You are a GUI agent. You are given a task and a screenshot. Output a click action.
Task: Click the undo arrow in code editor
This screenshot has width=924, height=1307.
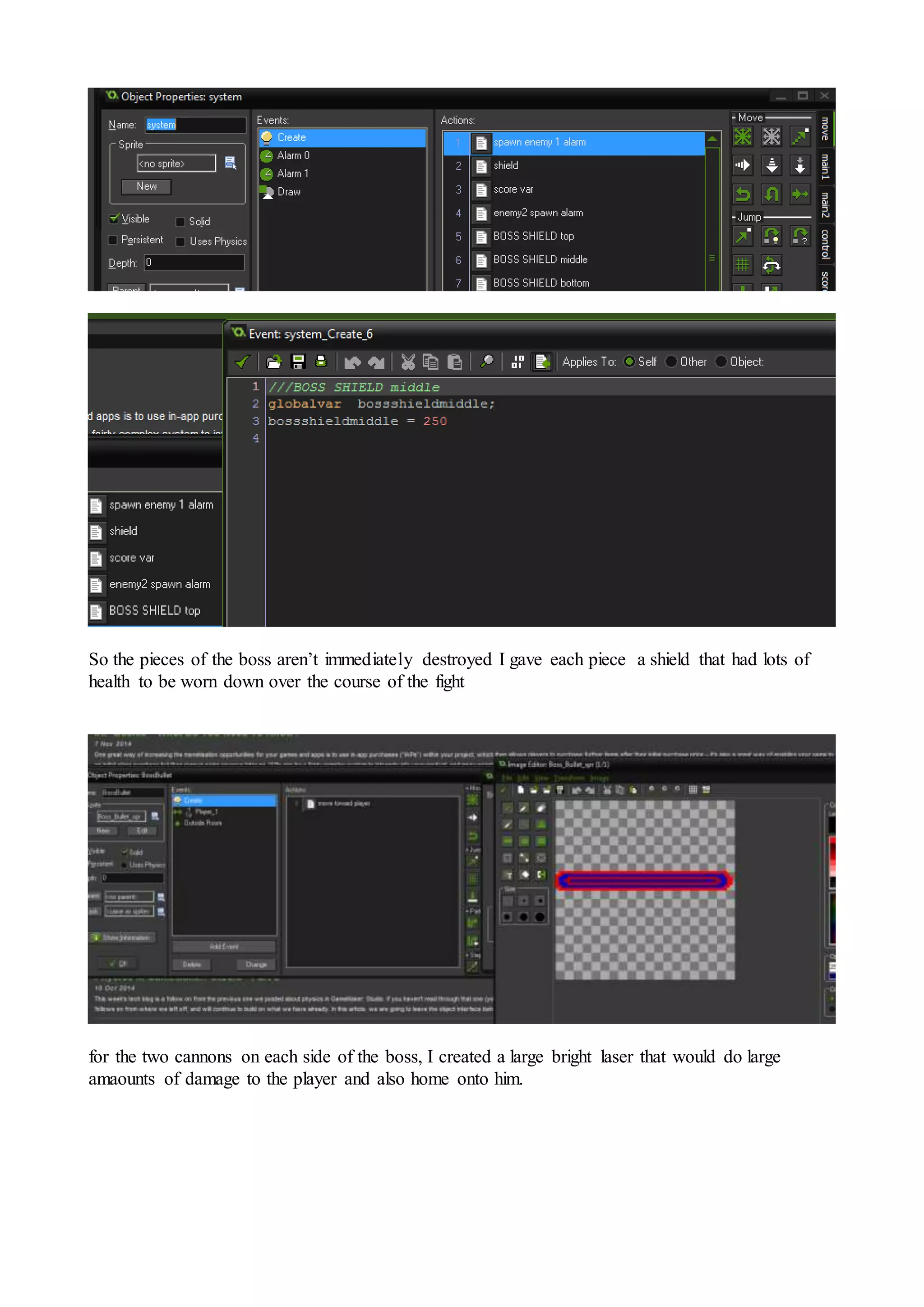click(352, 362)
